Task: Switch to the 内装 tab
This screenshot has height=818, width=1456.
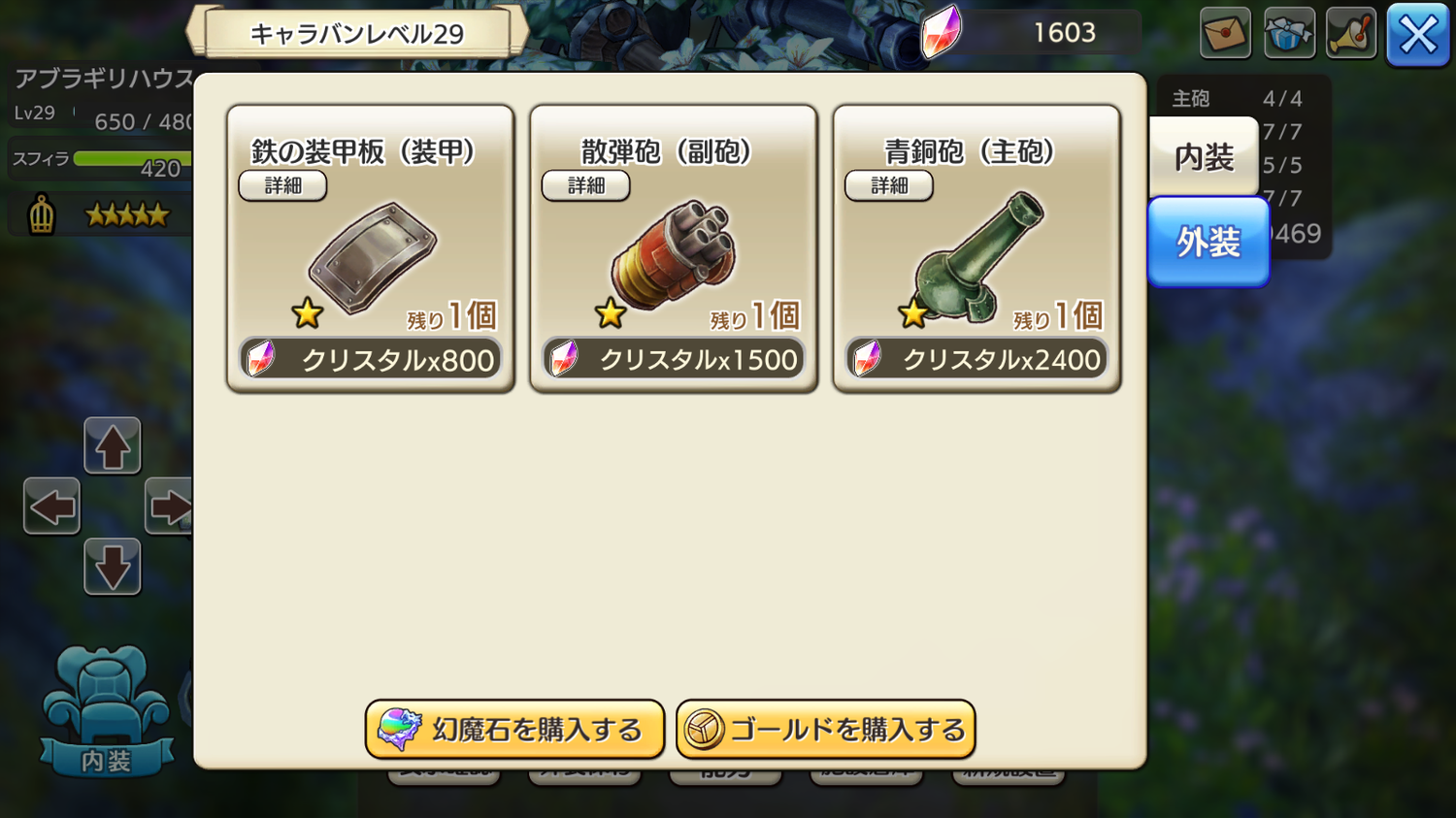Action: 1204,156
